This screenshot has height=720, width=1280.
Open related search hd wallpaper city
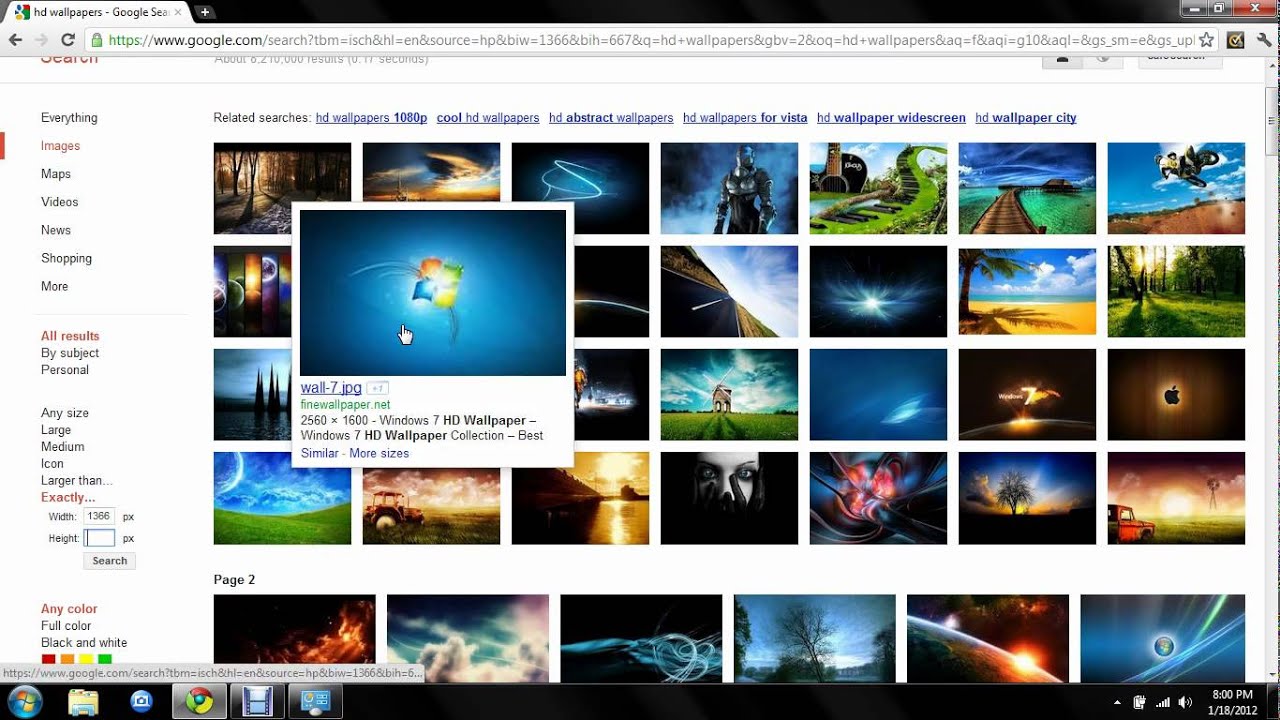1026,118
